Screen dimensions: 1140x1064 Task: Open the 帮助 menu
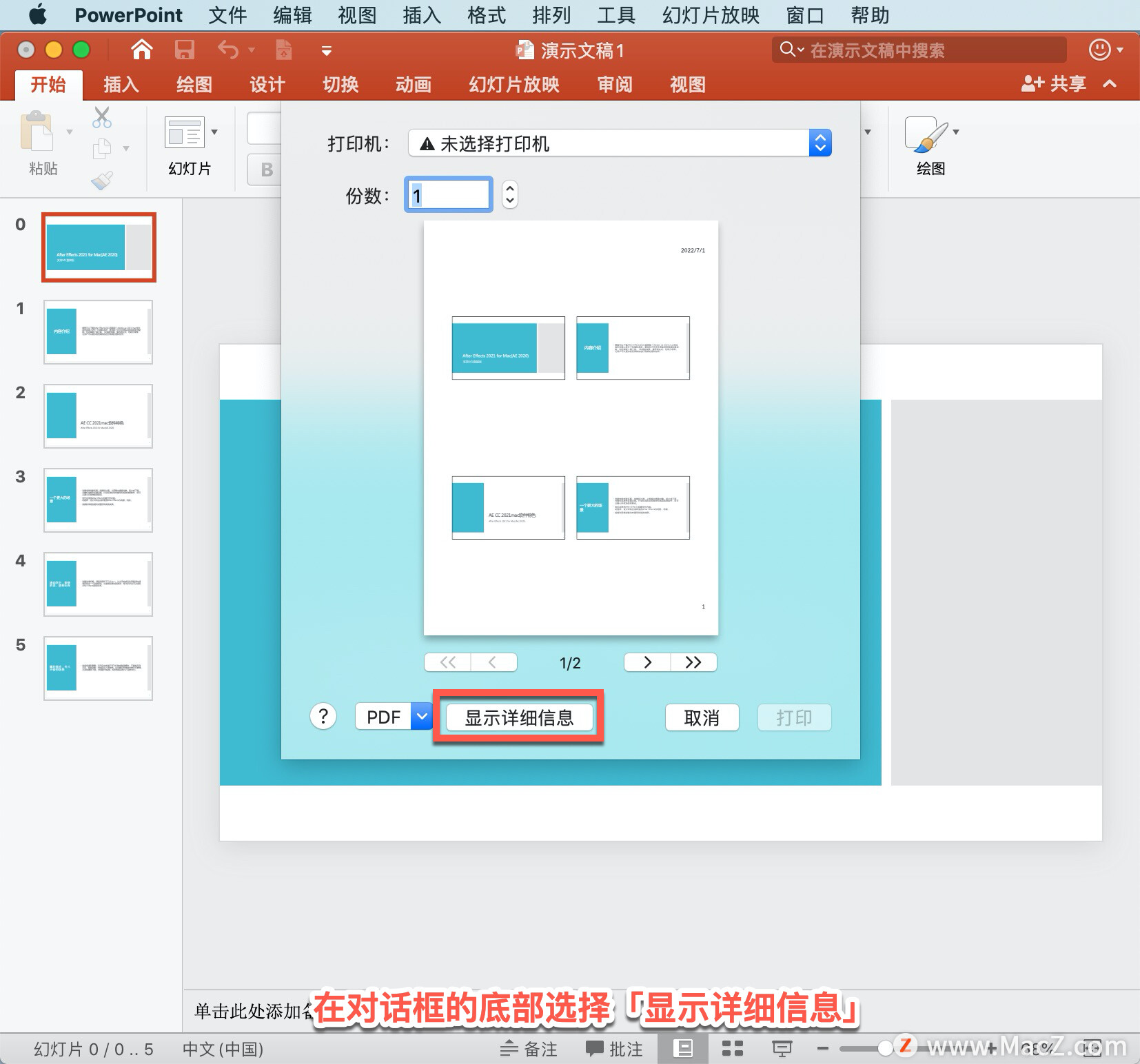click(870, 14)
